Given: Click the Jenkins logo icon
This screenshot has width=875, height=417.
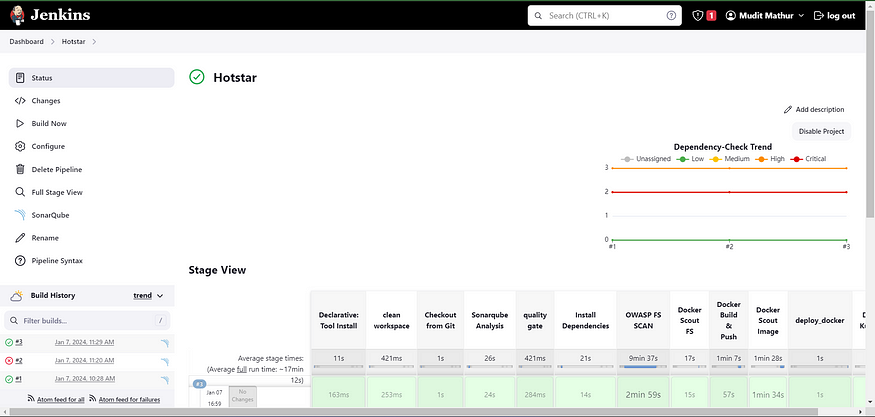Looking at the screenshot, I should tap(17, 15).
